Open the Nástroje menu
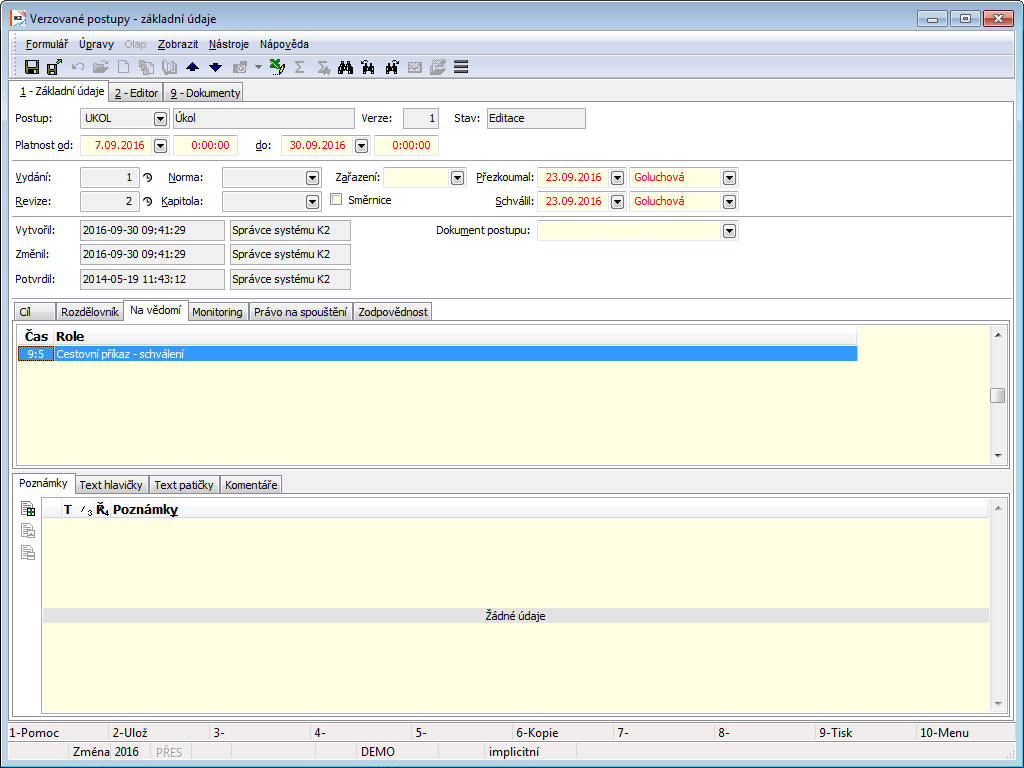The height and width of the screenshot is (768, 1024). (x=230, y=44)
